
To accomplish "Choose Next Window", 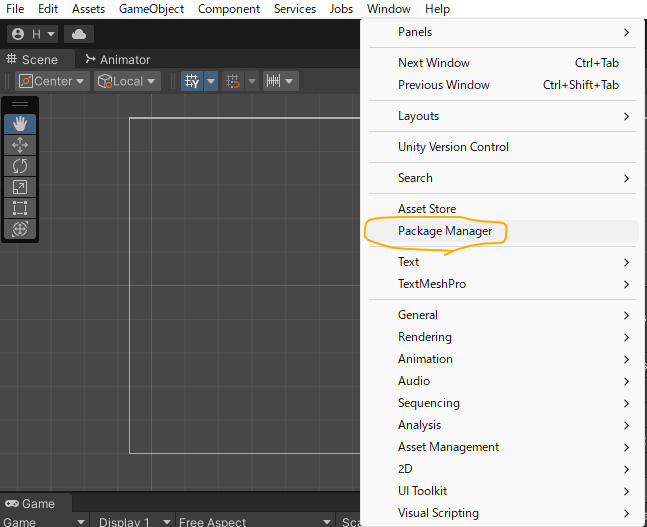I will tap(502, 63).
